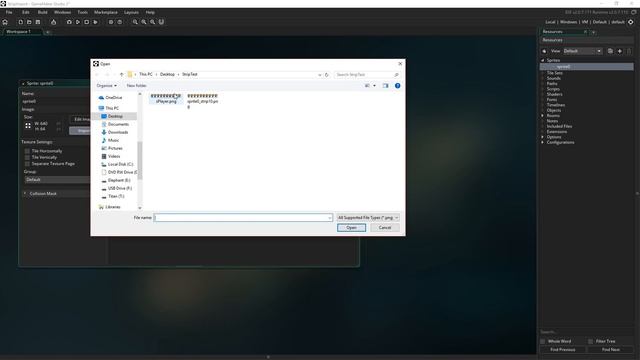The width and height of the screenshot is (640, 360).
Task: Open the Build menu
Action: coord(42,12)
